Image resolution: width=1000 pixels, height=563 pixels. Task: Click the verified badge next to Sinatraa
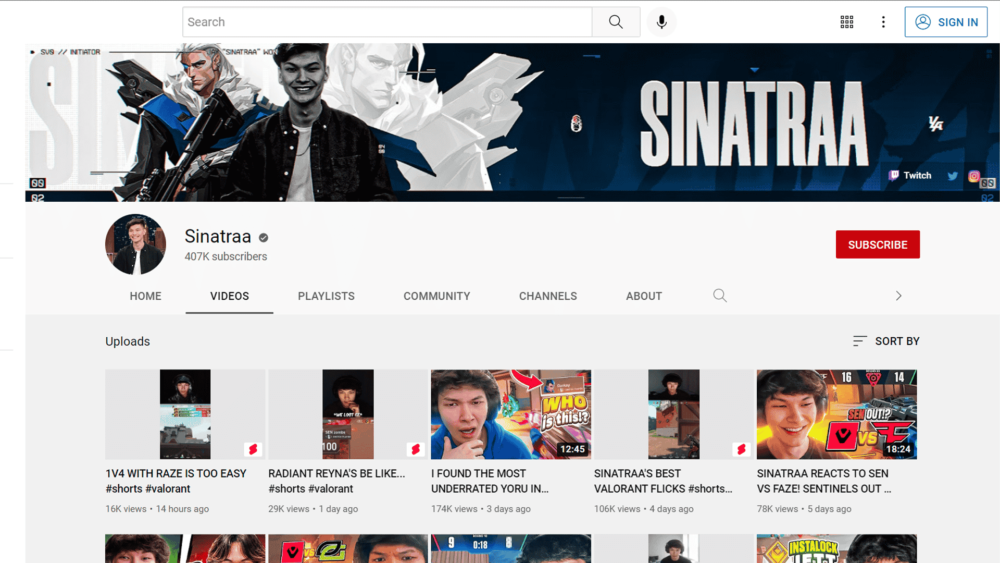click(263, 237)
